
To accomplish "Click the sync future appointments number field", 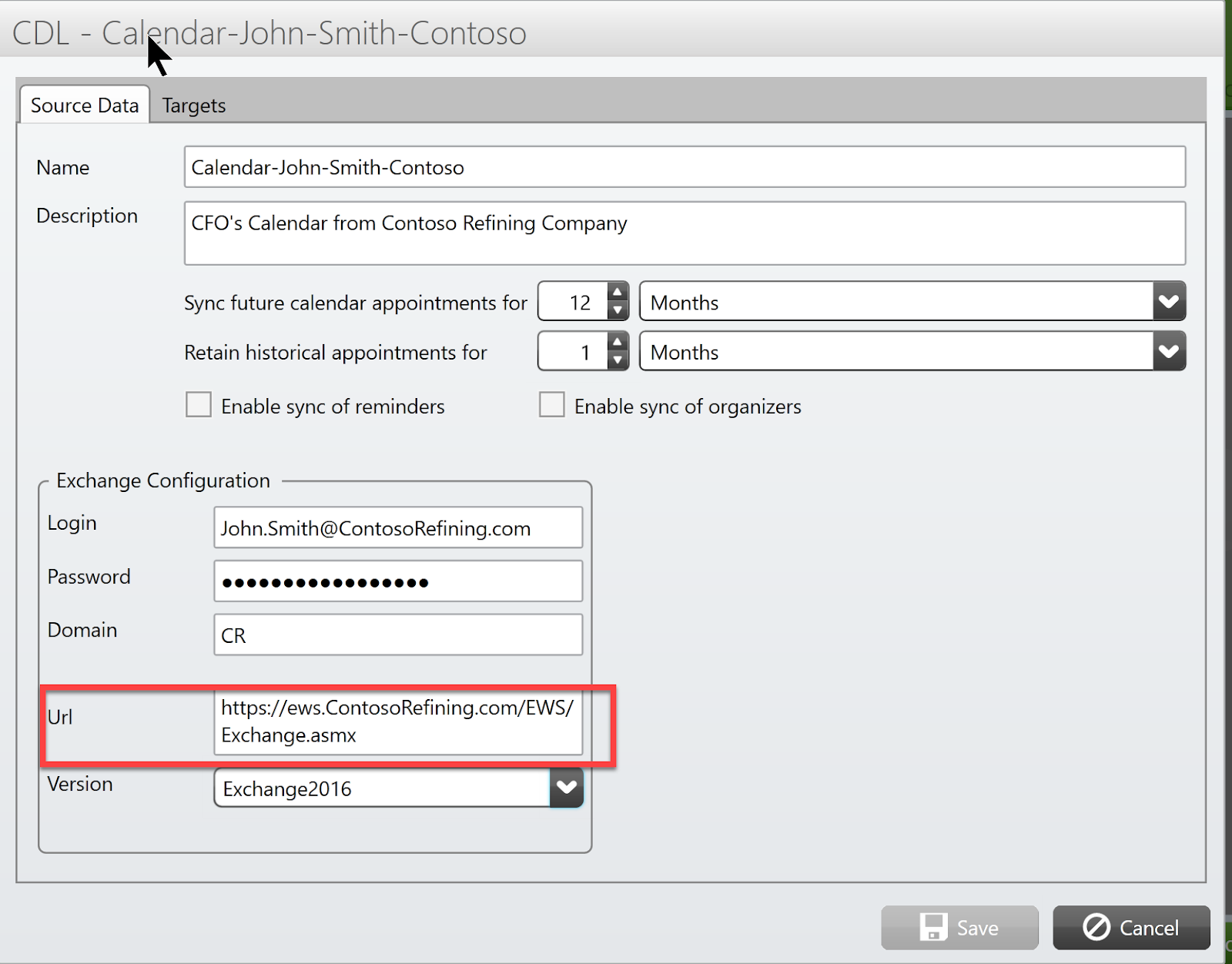I will (574, 302).
